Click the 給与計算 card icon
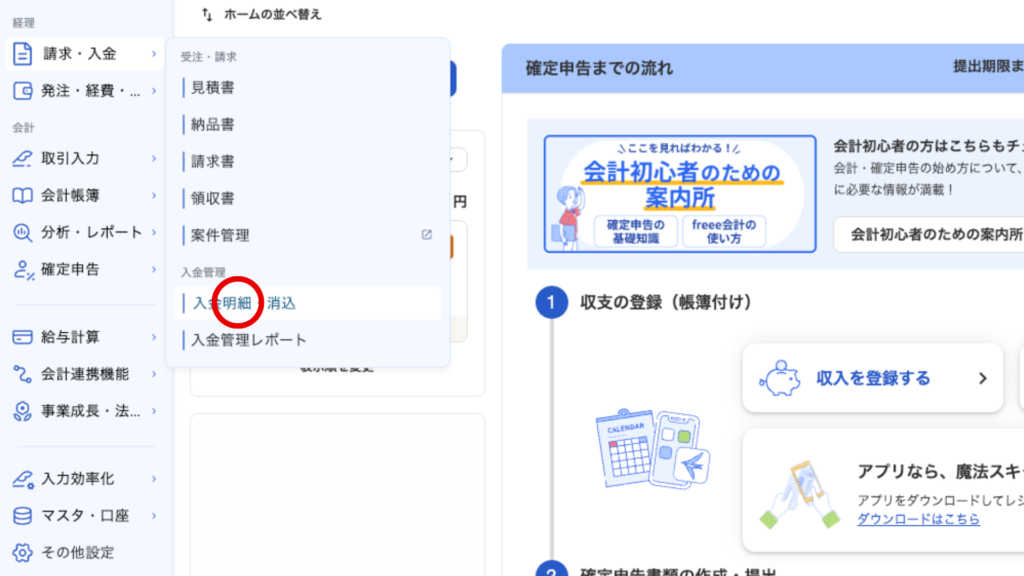The width and height of the screenshot is (1024, 576). tap(22, 337)
